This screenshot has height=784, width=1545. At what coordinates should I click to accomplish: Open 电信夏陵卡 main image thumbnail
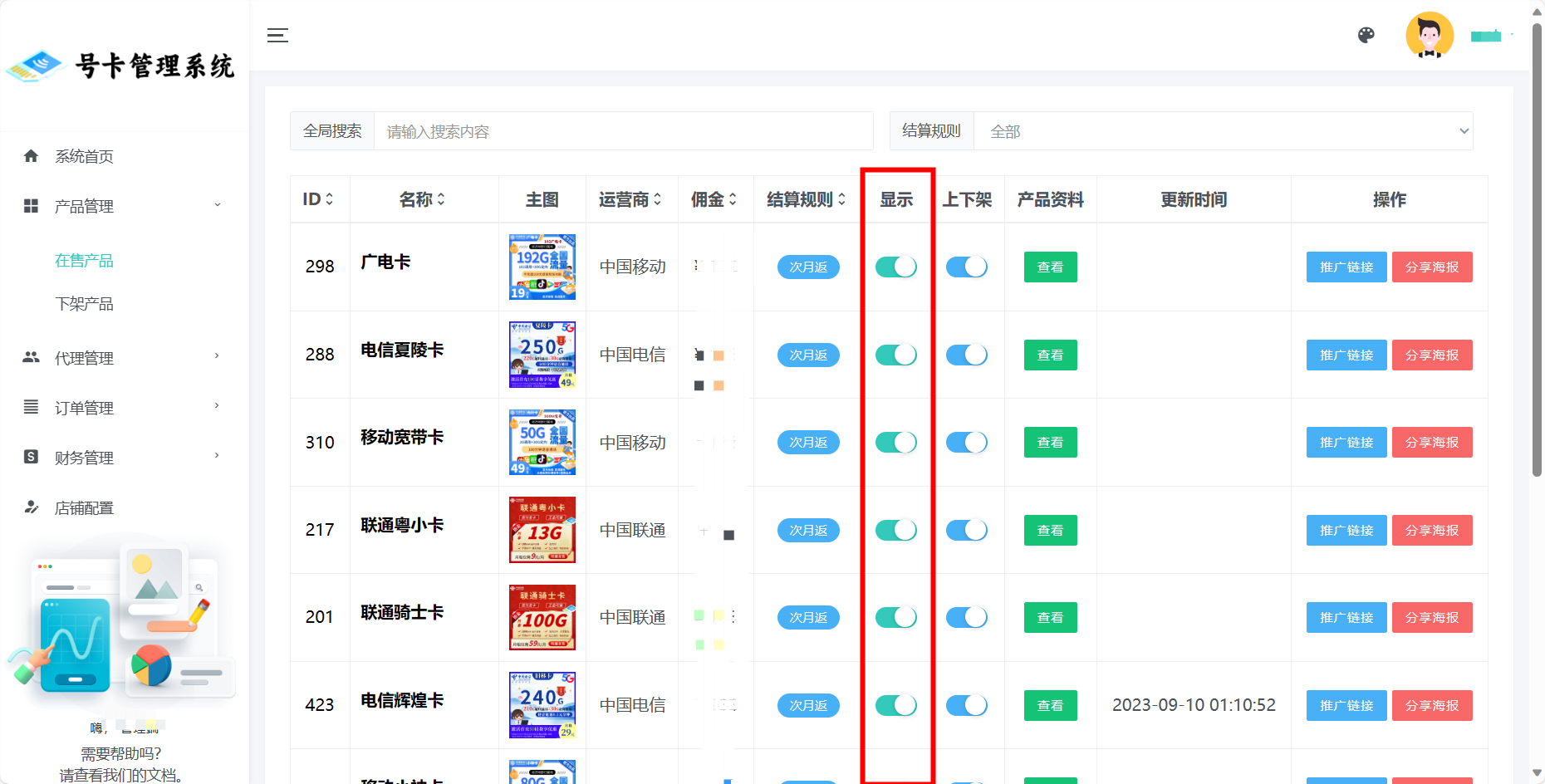click(x=542, y=355)
